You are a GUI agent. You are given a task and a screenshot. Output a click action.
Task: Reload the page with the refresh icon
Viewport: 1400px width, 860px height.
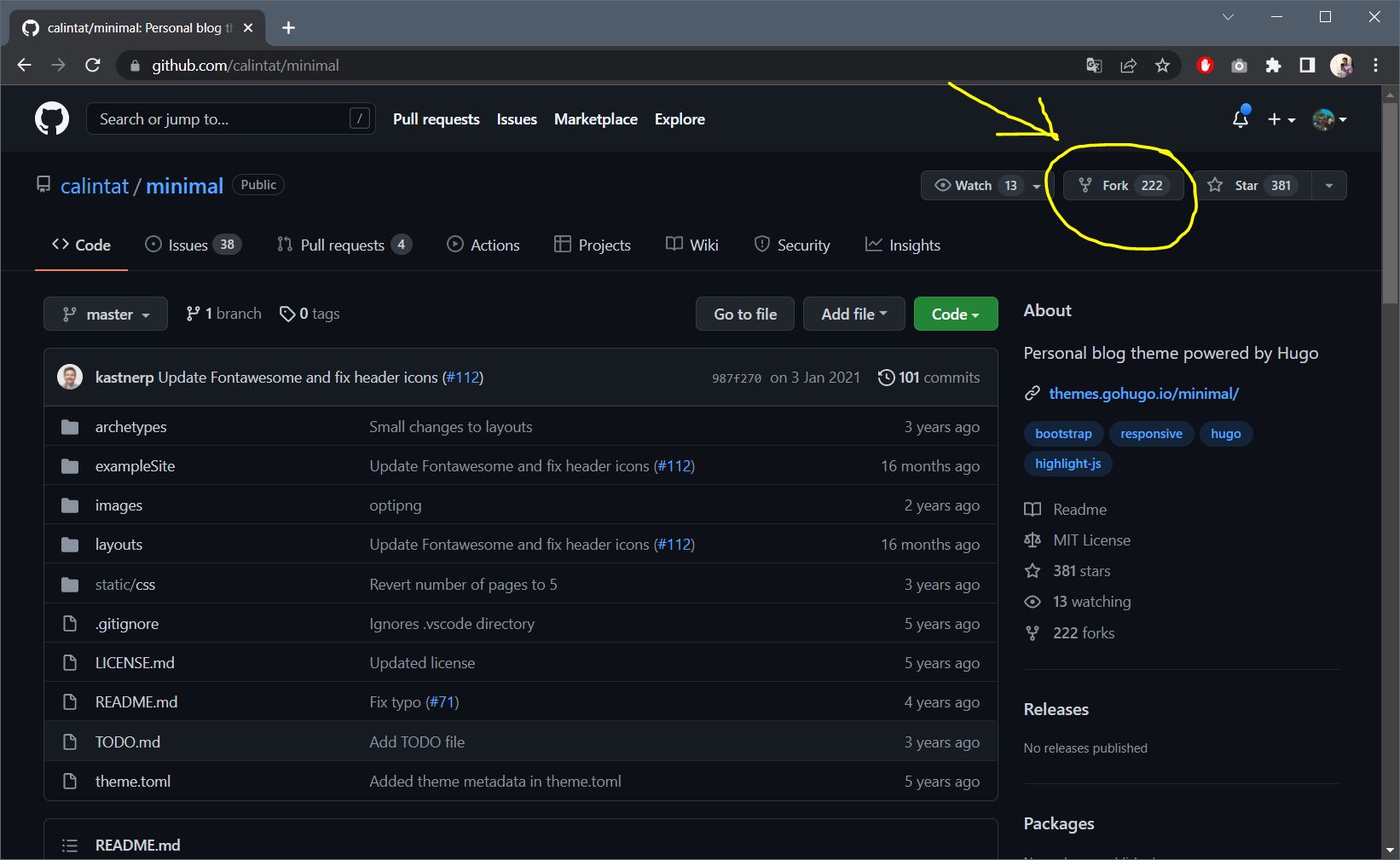coord(93,65)
